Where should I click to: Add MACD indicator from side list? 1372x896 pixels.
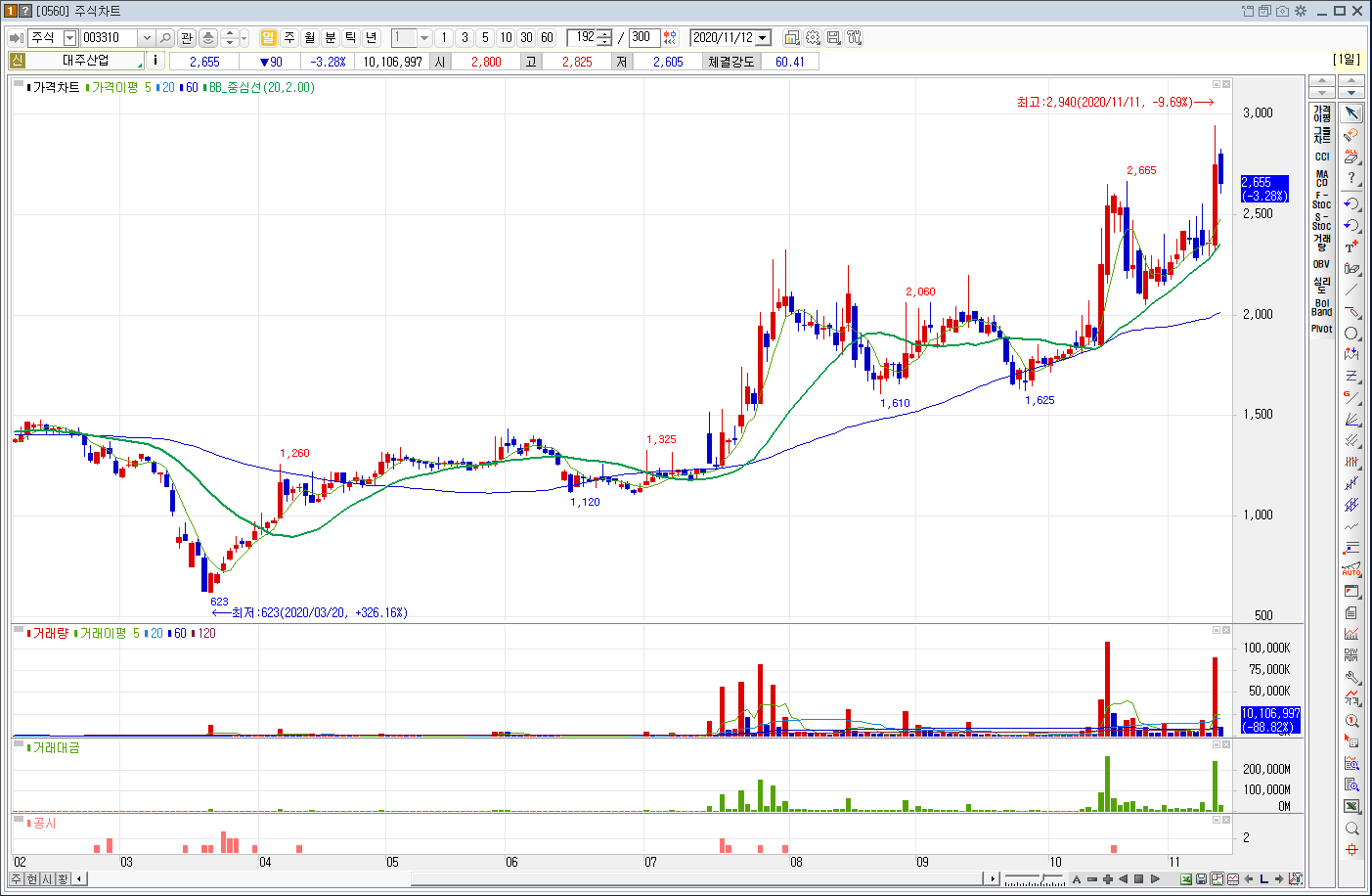click(1322, 178)
